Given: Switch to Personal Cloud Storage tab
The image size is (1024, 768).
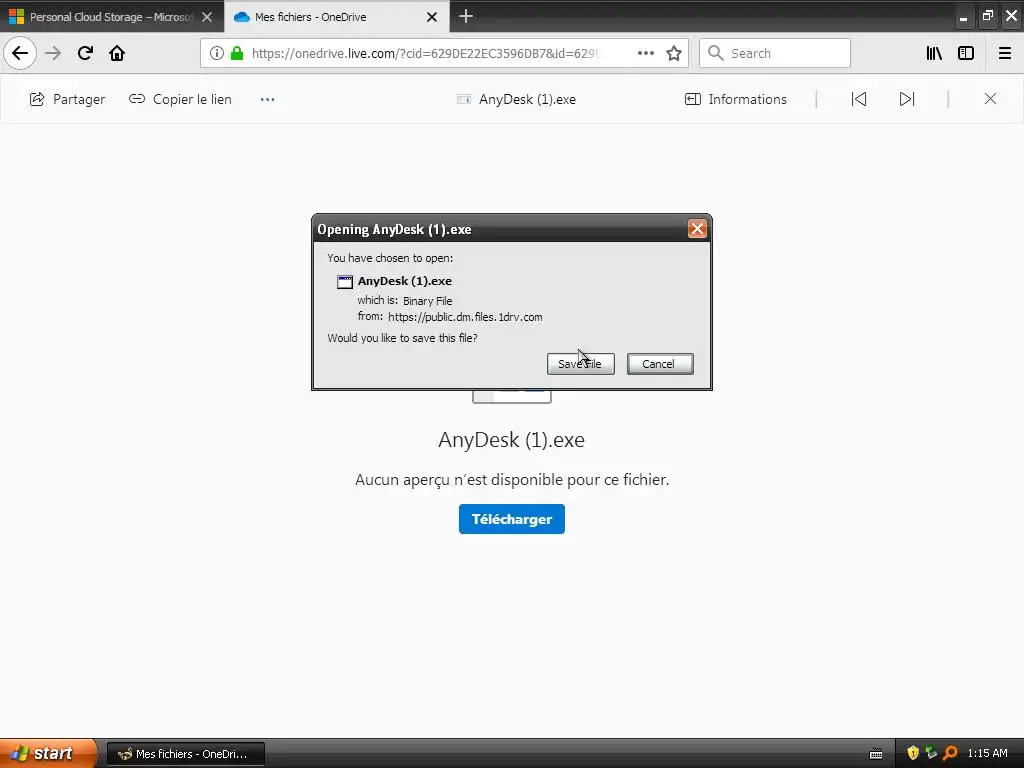Looking at the screenshot, I should tap(112, 17).
